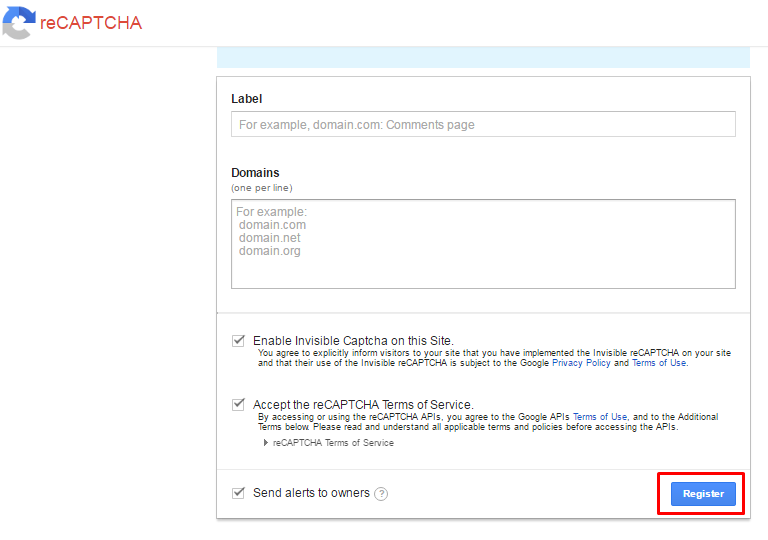Click 'Send alerts to owners' label text
This screenshot has width=768, height=540.
coord(311,493)
